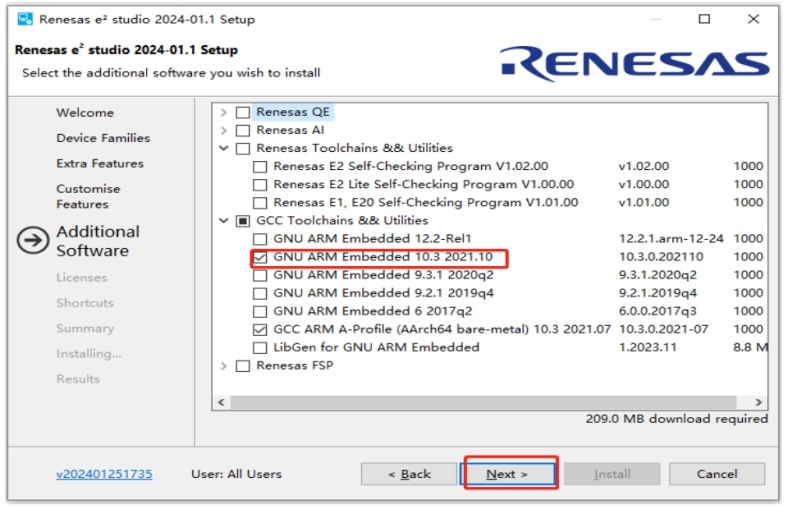Go to the Welcome step in sidebar
The height and width of the screenshot is (510, 789).
85,113
